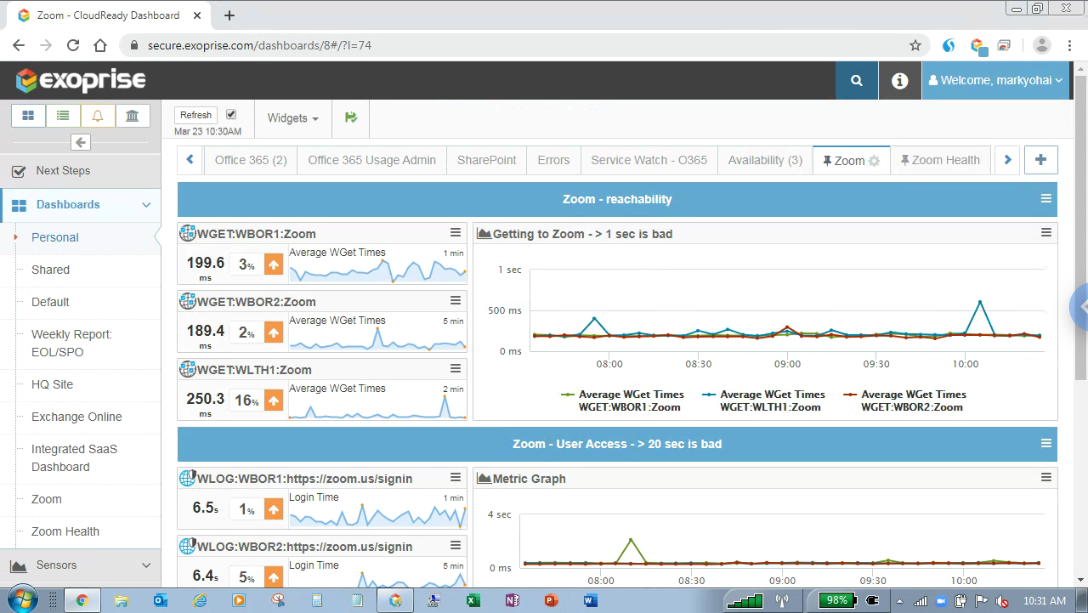Open the Widgets dropdown
This screenshot has height=613, width=1088.
point(292,117)
